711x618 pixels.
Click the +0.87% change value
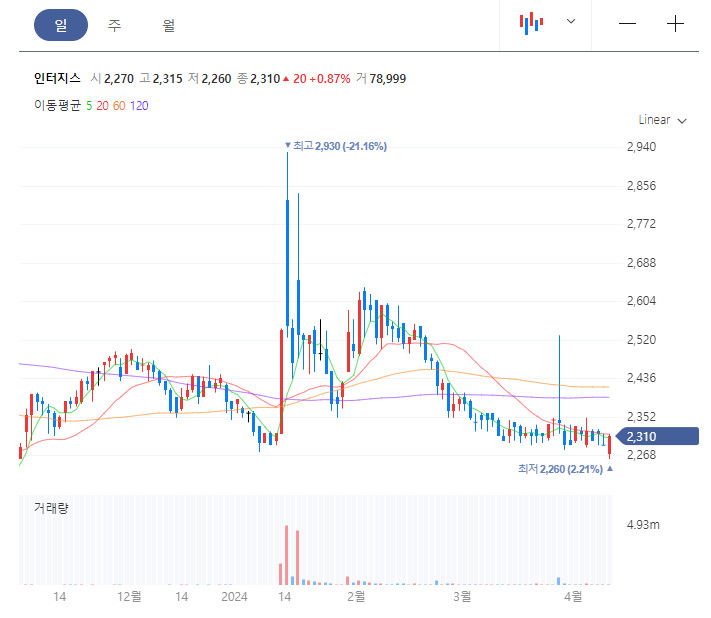pos(330,79)
